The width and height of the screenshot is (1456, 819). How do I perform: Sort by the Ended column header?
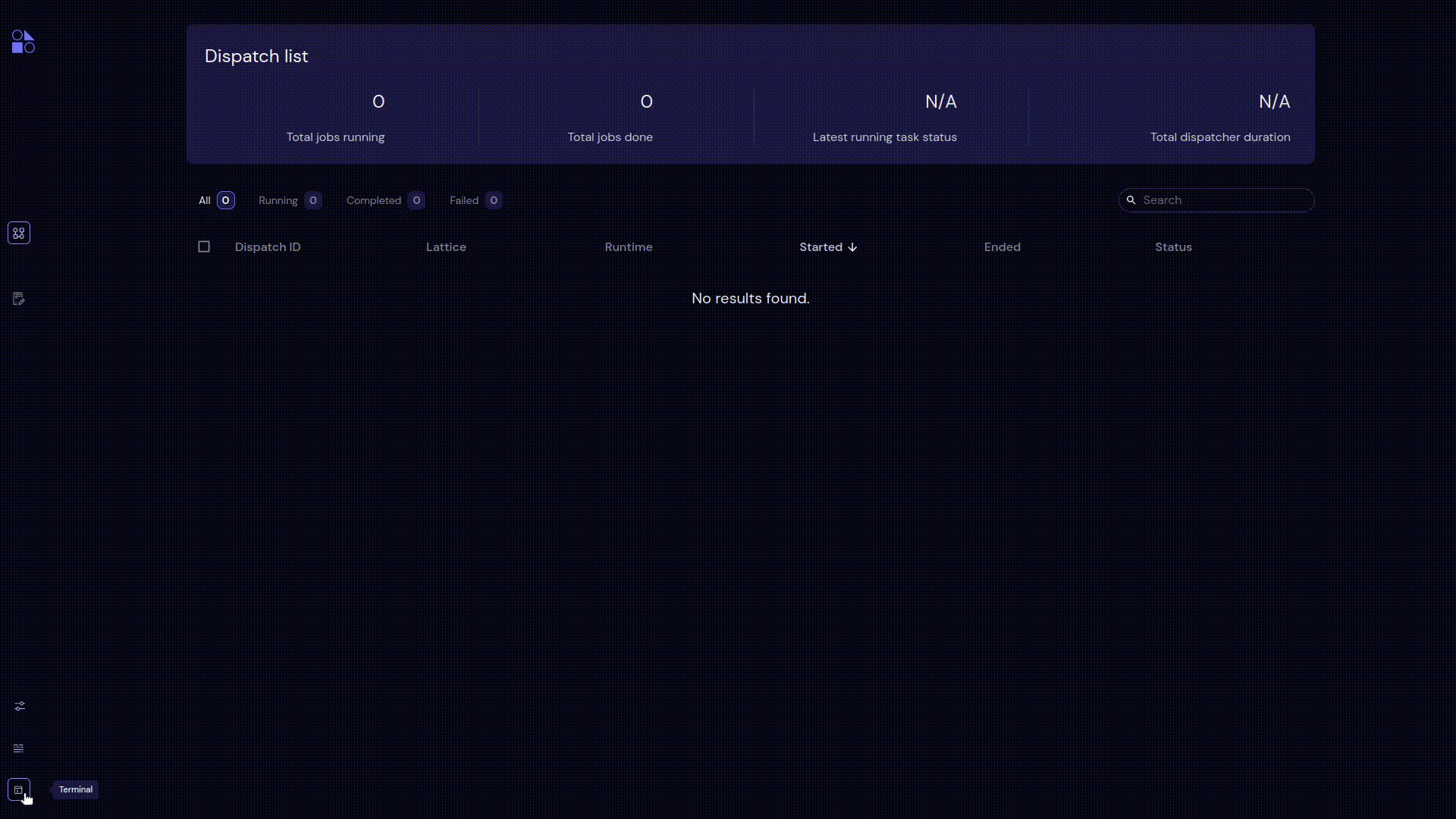tap(1003, 247)
